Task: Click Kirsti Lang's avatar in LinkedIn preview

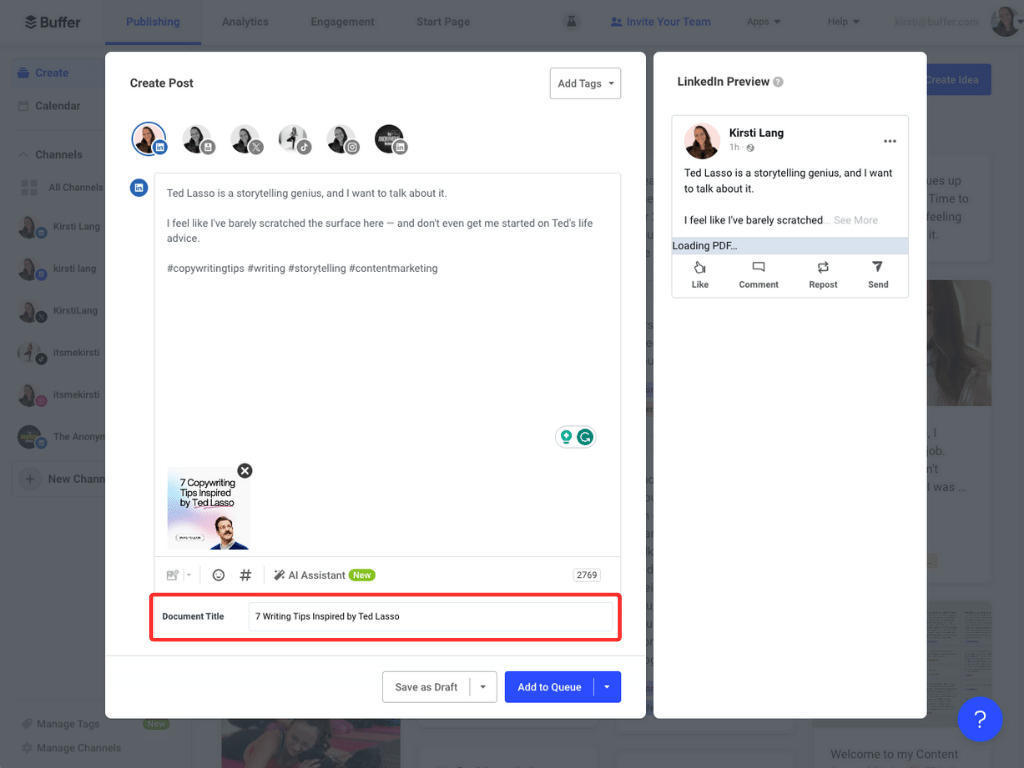Action: [702, 140]
